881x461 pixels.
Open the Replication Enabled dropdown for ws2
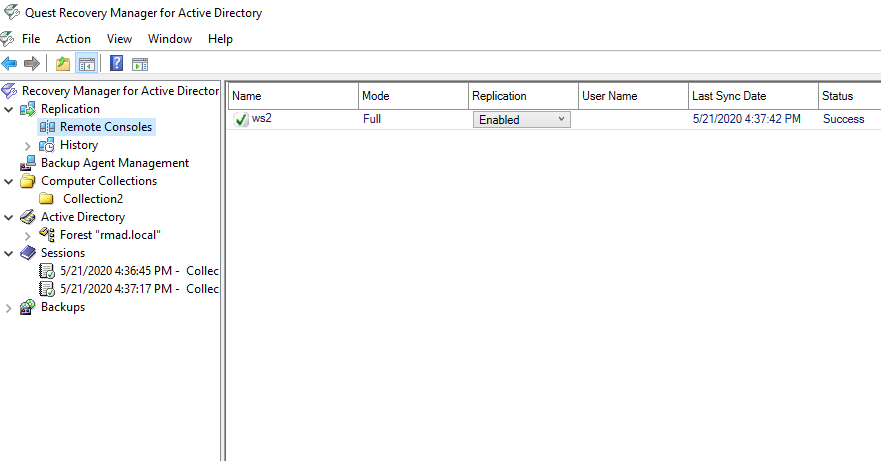click(521, 119)
